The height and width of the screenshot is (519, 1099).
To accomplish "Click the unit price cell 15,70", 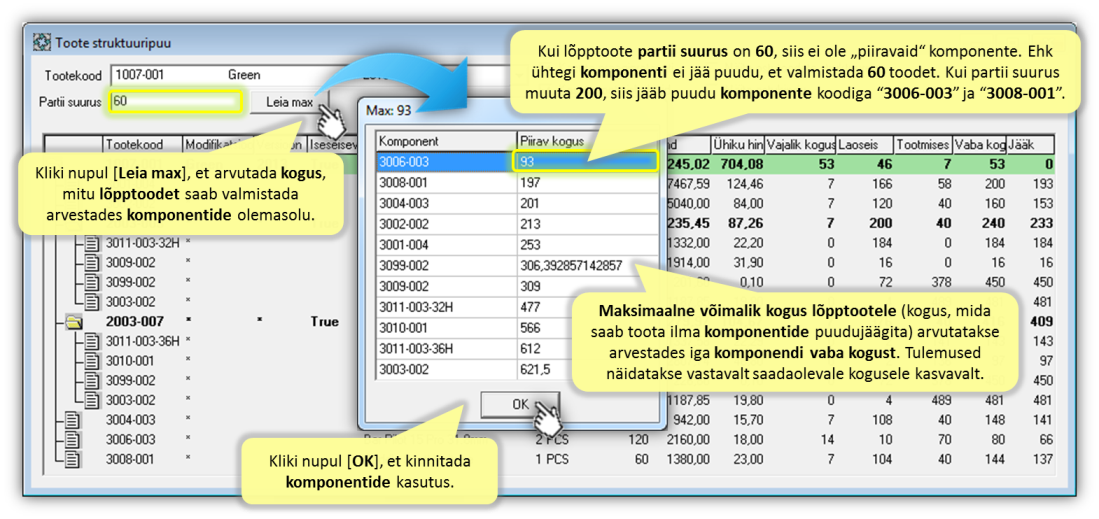I will point(748,420).
